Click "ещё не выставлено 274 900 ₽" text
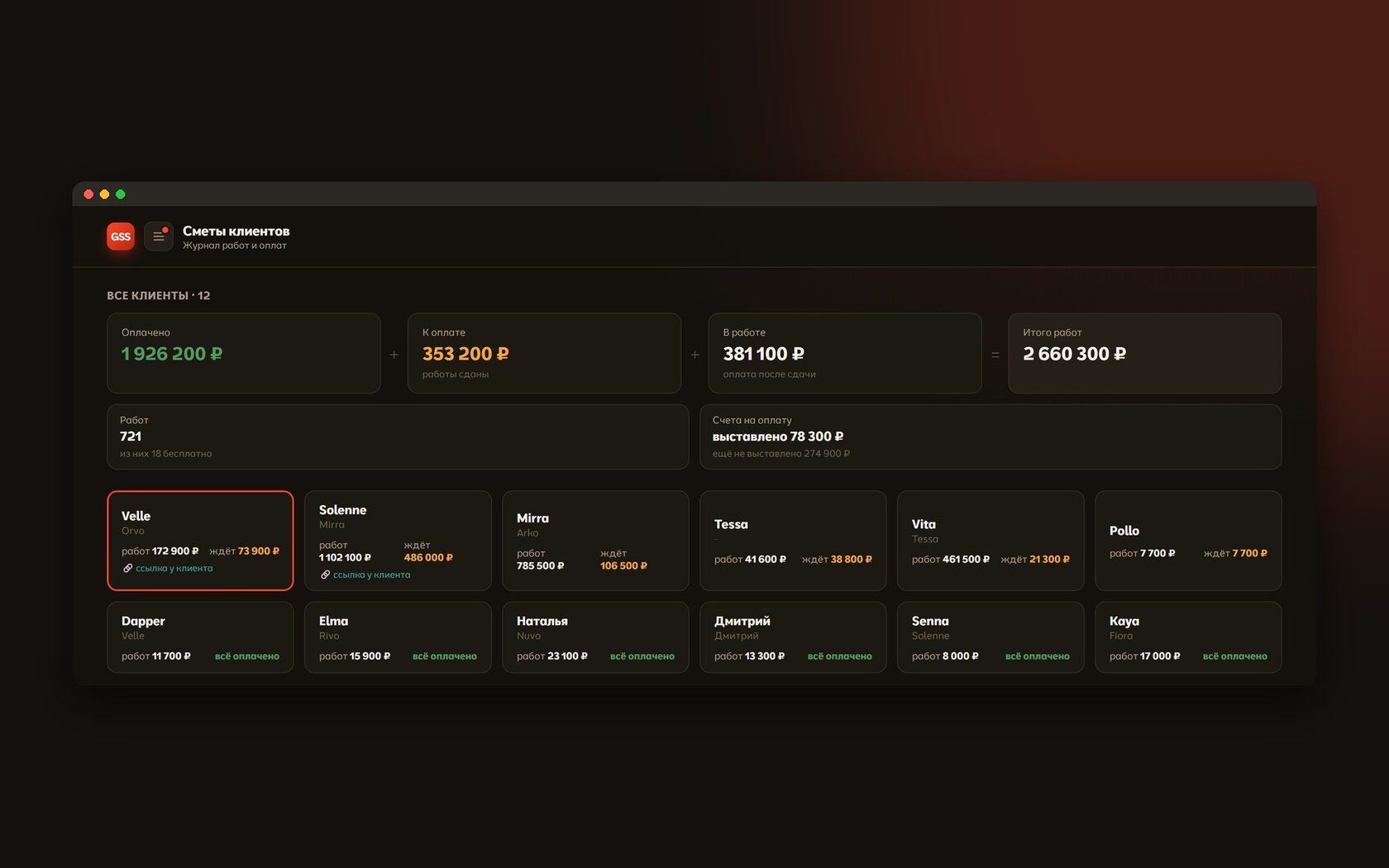 click(781, 454)
